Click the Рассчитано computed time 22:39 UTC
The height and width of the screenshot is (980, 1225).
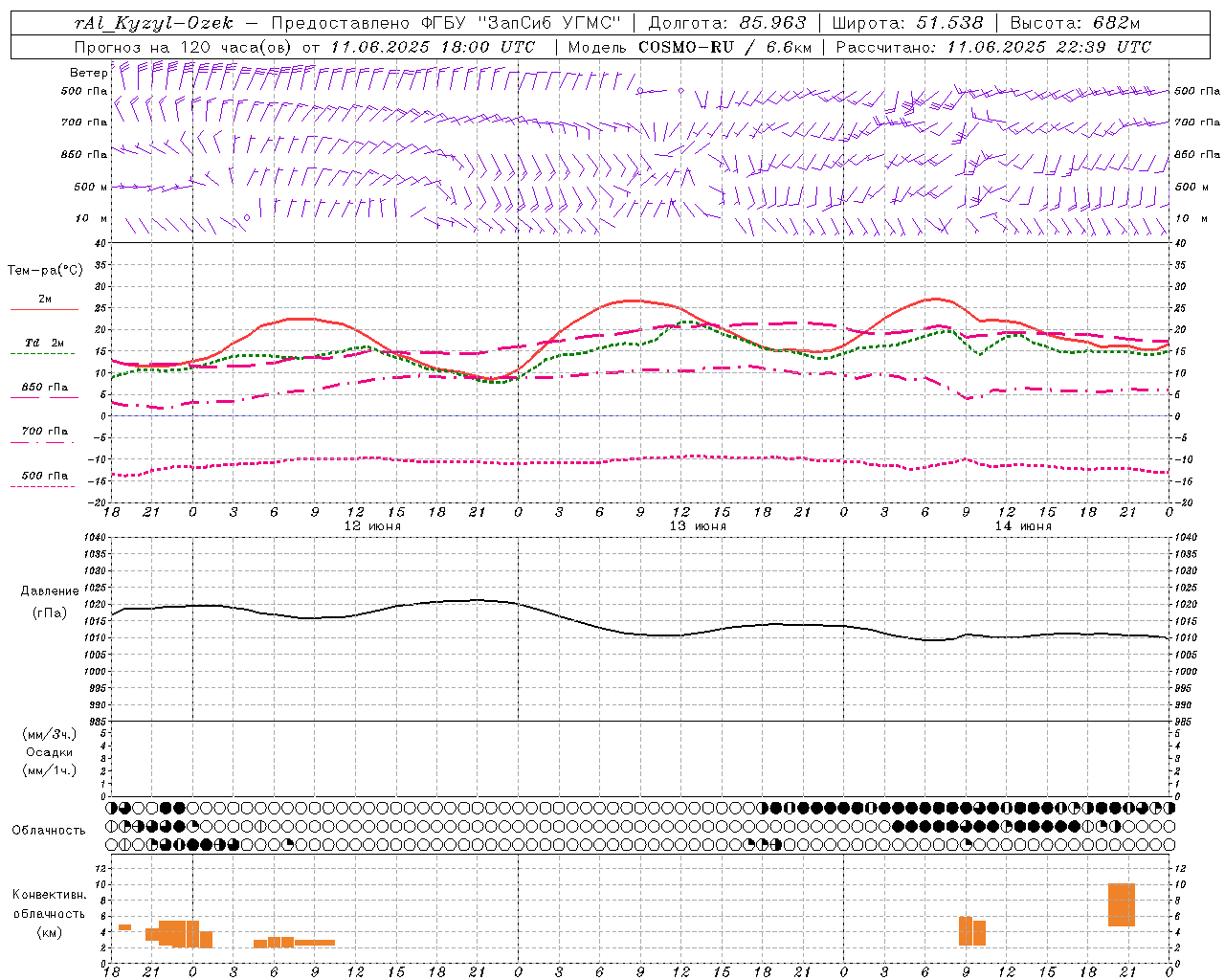pyautogui.click(x=1094, y=47)
